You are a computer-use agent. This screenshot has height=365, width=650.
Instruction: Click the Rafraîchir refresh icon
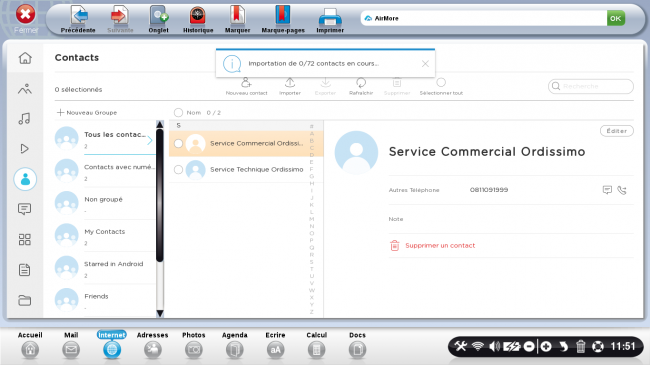(x=361, y=83)
